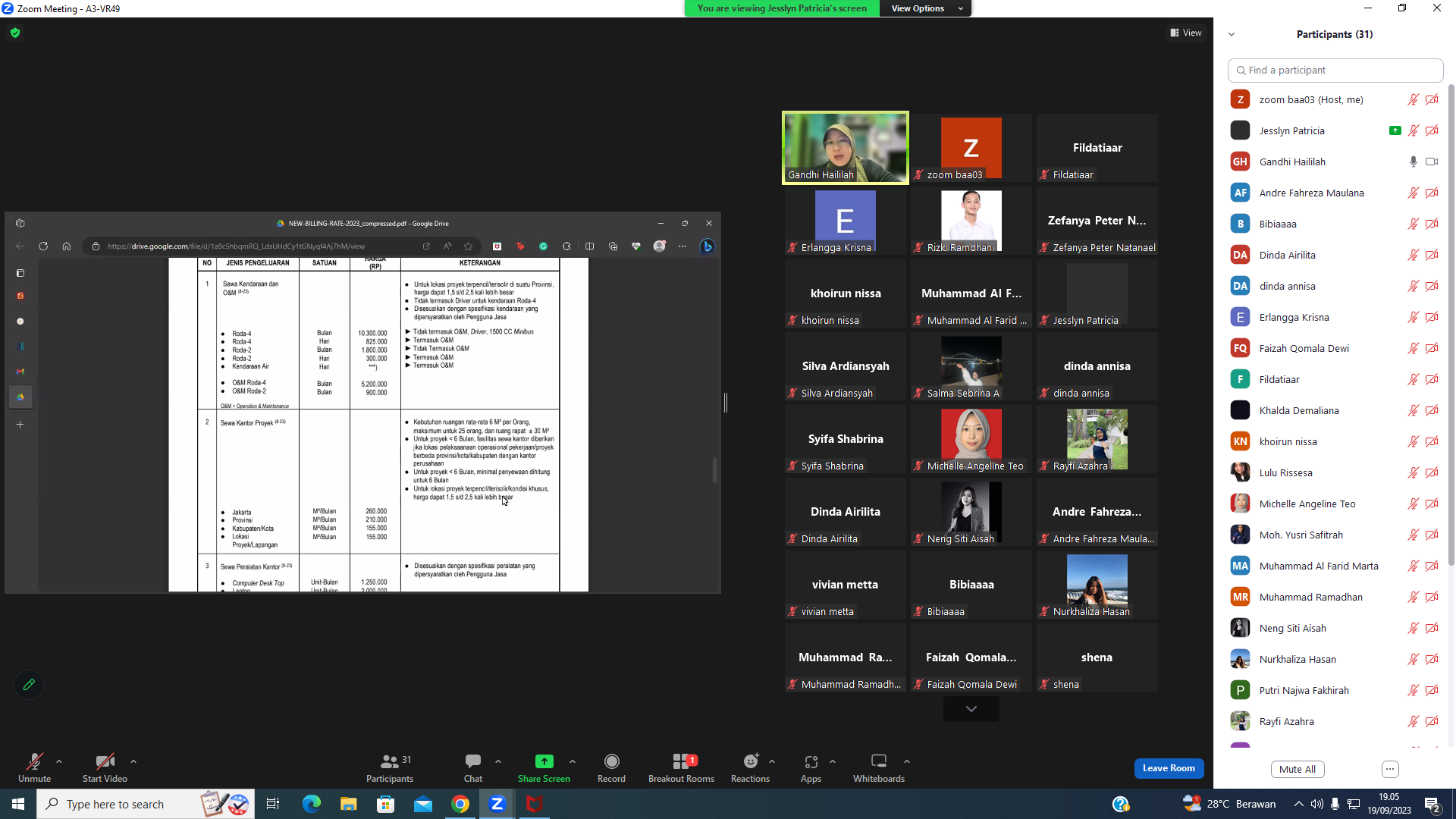The image size is (1456, 819).
Task: Click Mute All participants button
Action: click(x=1298, y=769)
